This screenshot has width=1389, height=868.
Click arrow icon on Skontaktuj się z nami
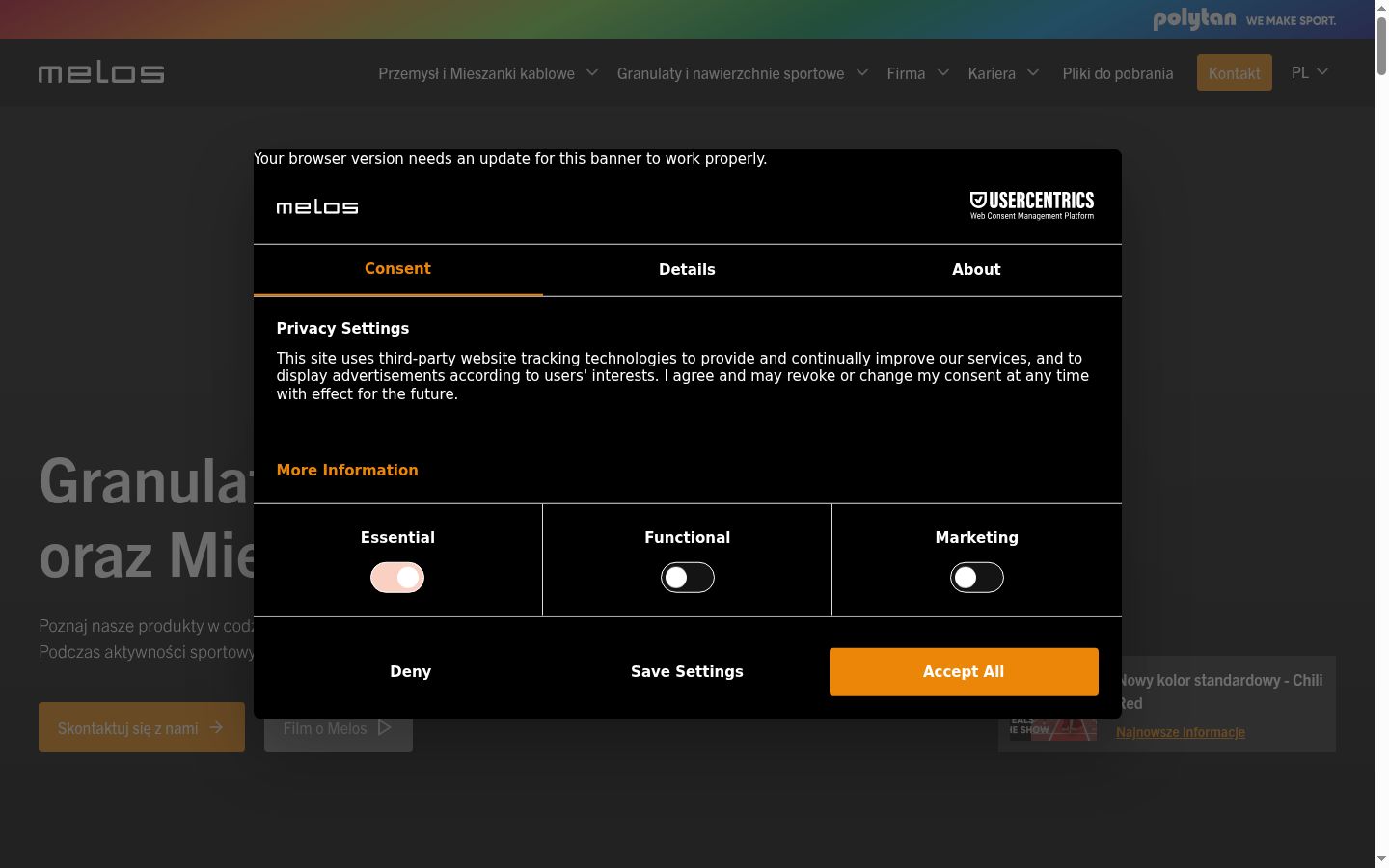(x=216, y=728)
